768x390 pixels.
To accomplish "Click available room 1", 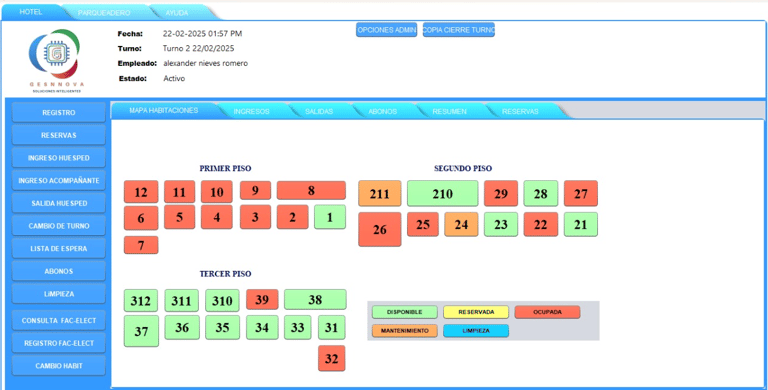I will point(330,217).
